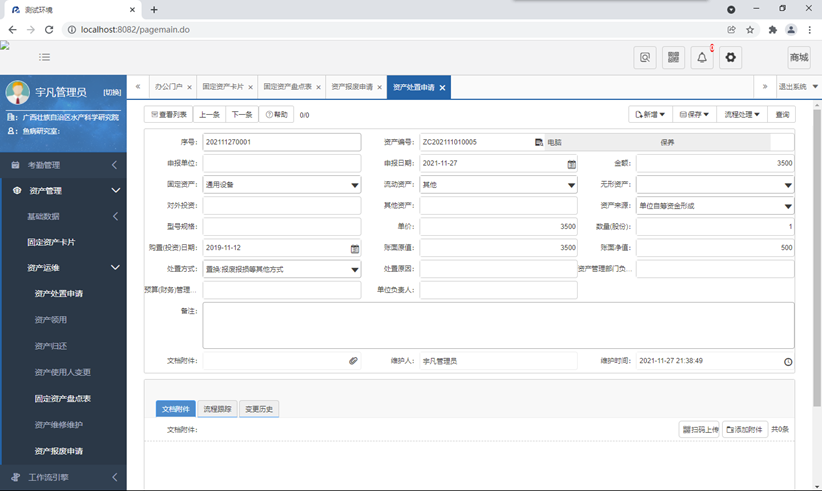Switch to 固定资产盘点表 tab
822x491 pixels.
point(287,87)
